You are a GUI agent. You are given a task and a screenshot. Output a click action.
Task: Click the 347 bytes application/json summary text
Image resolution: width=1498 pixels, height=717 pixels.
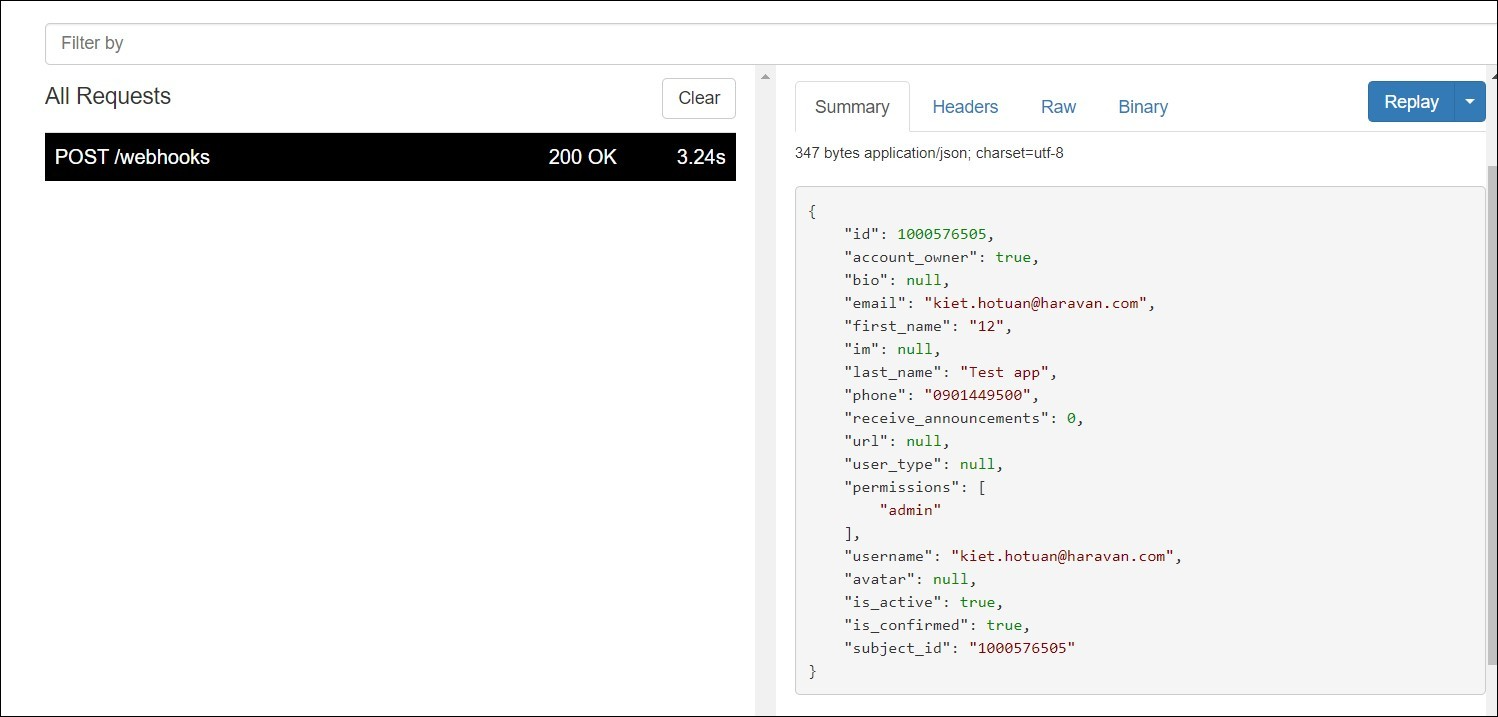pyautogui.click(x=928, y=152)
